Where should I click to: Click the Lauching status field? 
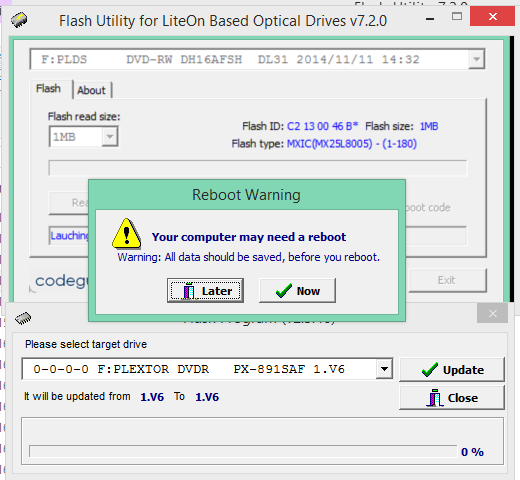point(69,236)
